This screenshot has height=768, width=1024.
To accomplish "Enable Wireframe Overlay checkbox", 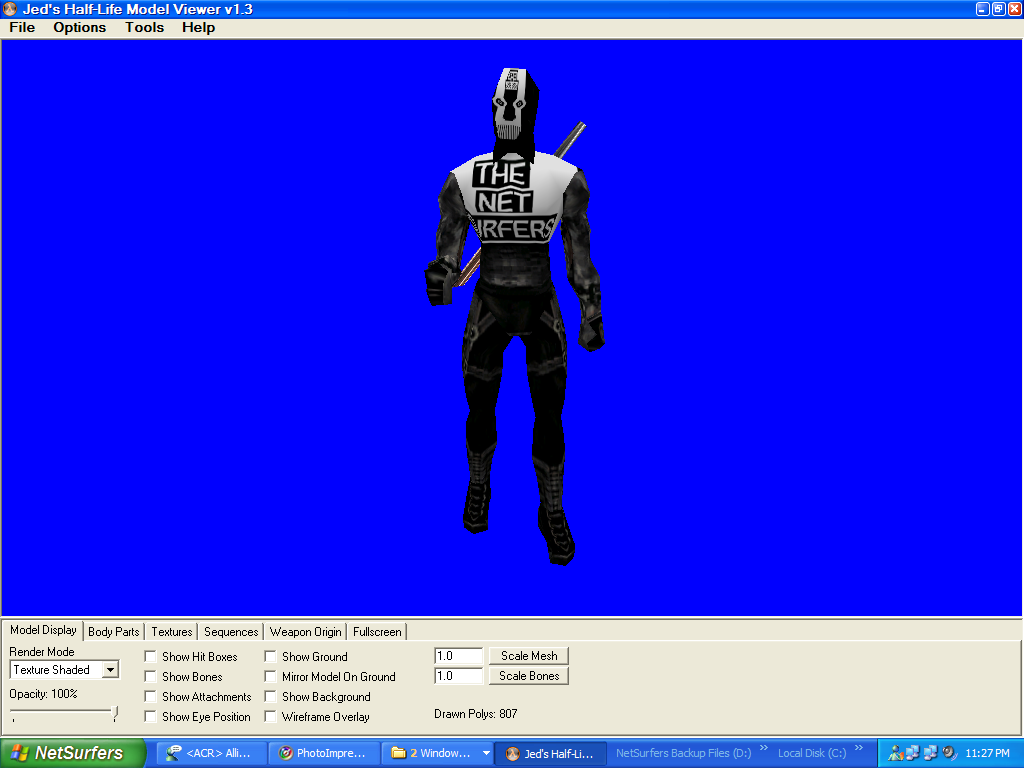I will (x=270, y=716).
